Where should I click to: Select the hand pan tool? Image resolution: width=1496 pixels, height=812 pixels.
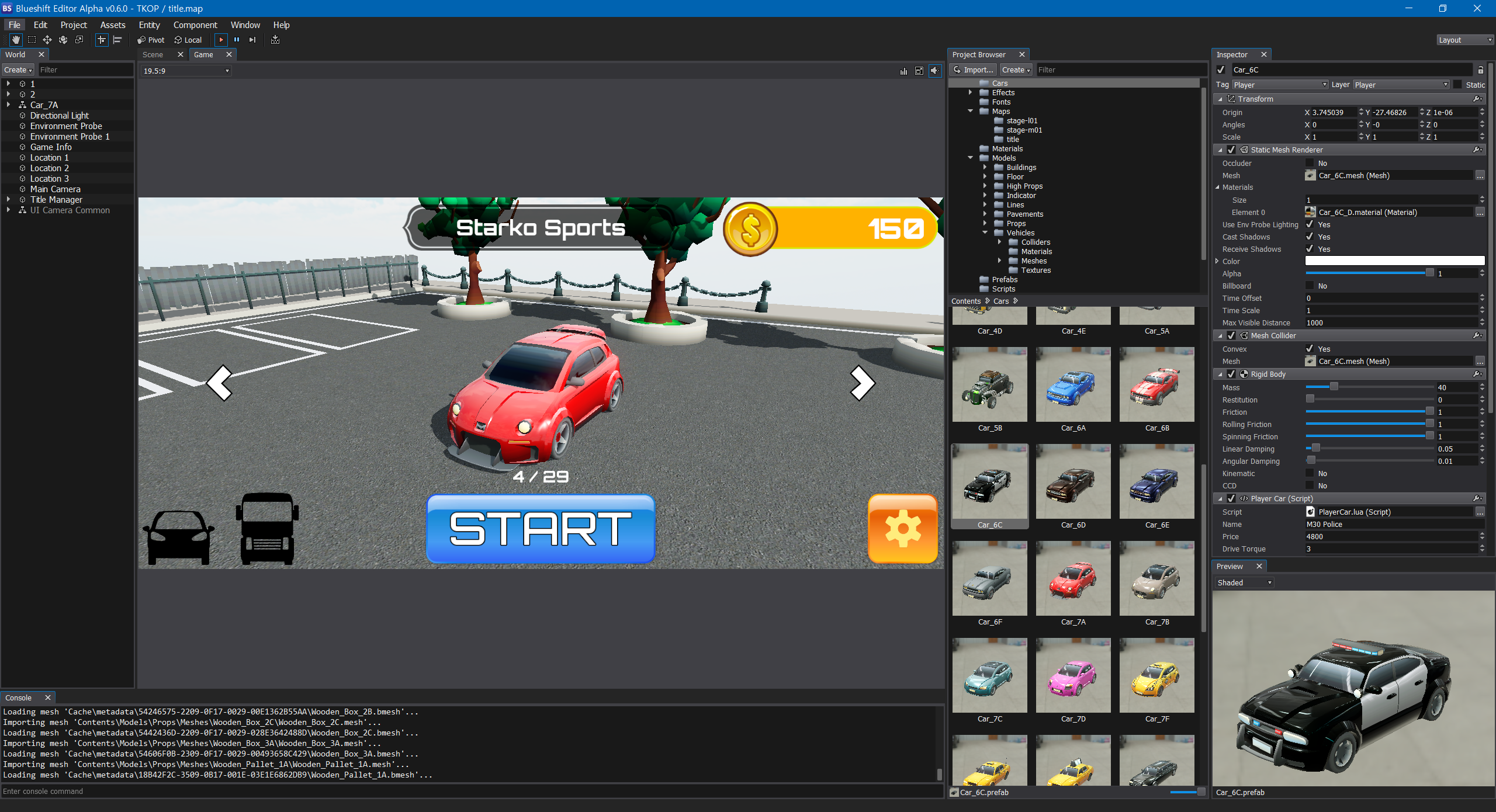(x=16, y=40)
